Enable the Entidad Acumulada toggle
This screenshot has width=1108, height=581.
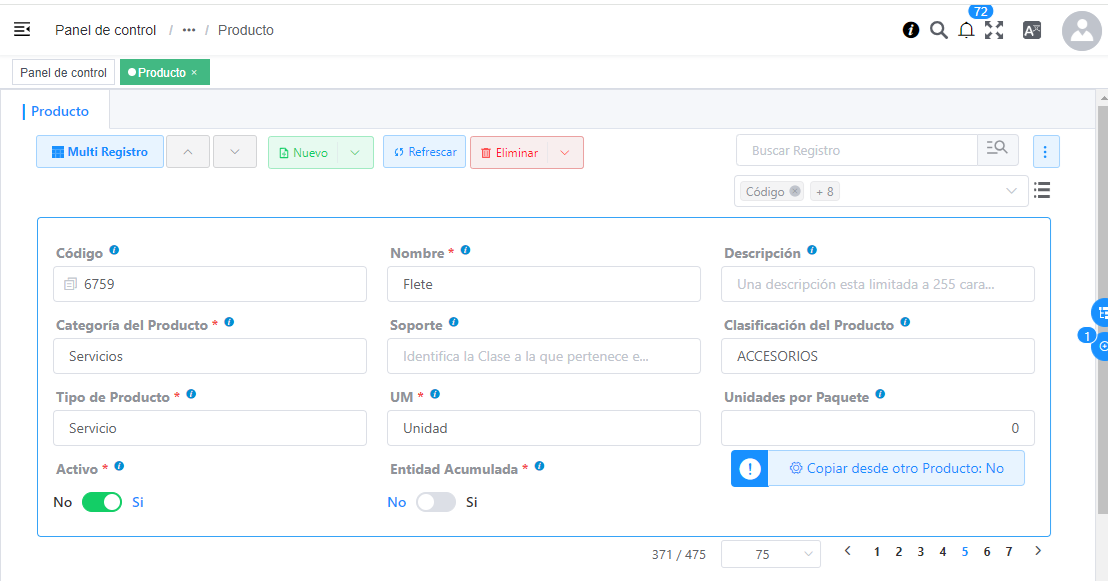pos(435,501)
